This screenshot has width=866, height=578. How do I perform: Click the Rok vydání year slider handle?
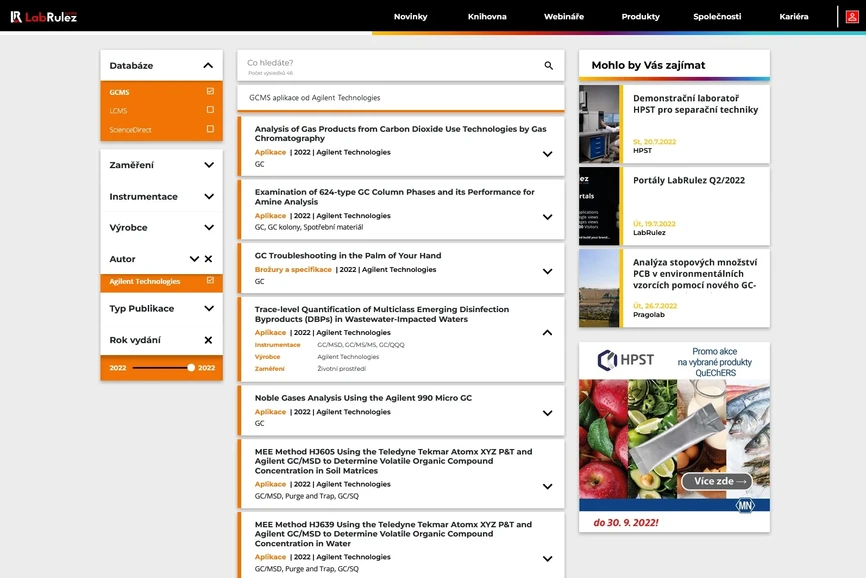point(191,368)
